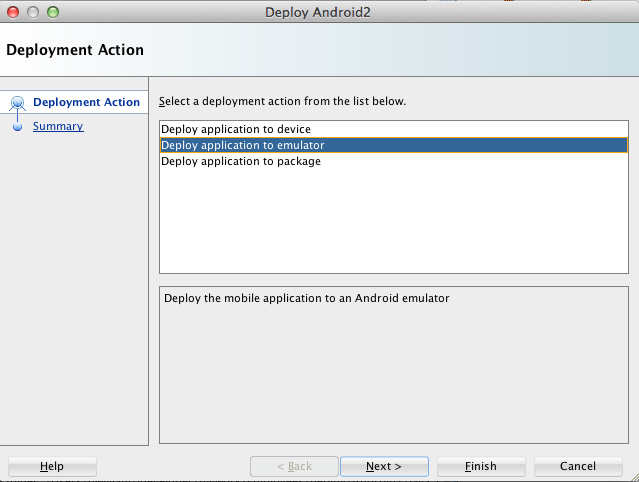Click the Finish button
The width and height of the screenshot is (639, 482).
click(x=481, y=466)
